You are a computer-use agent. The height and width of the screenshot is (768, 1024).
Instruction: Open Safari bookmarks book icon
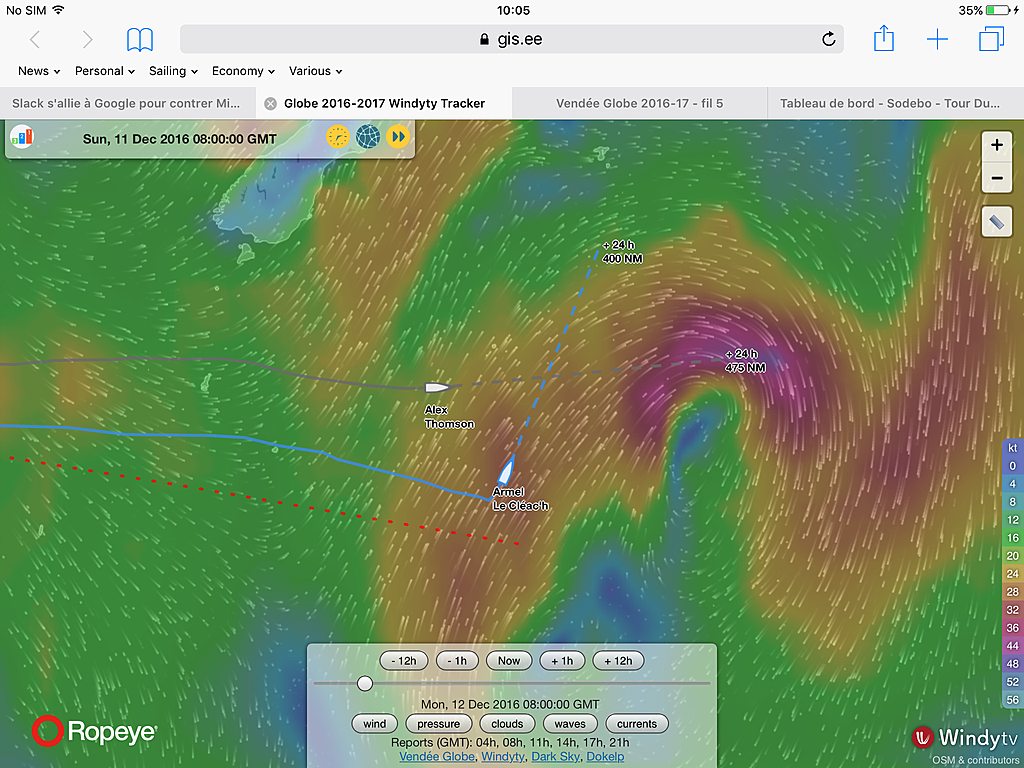tap(140, 40)
